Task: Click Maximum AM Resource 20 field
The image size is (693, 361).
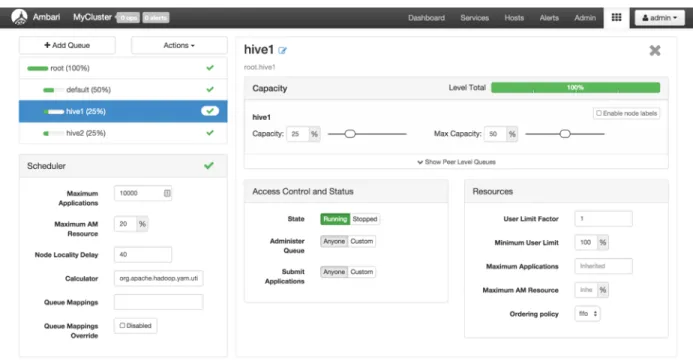Action: coord(126,224)
